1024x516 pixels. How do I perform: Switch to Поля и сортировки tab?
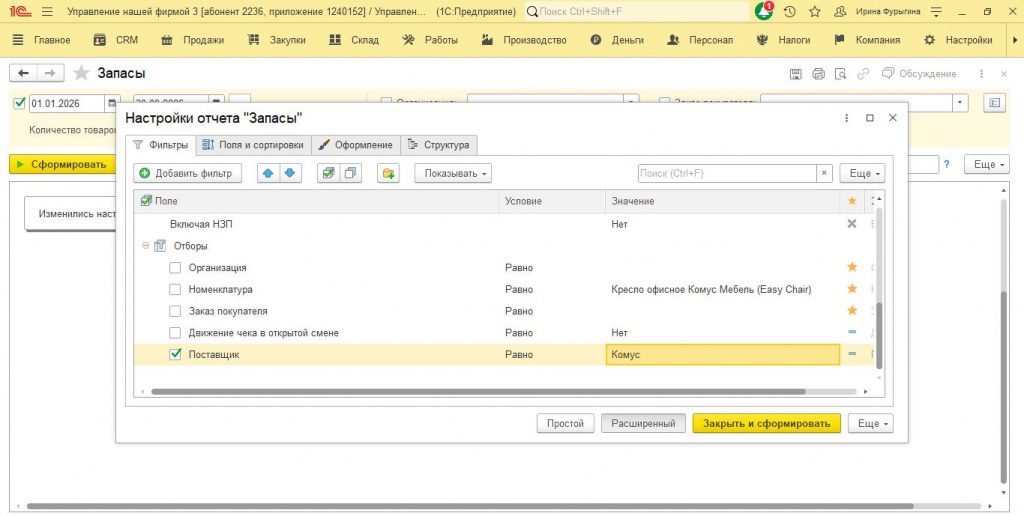[x=253, y=144]
